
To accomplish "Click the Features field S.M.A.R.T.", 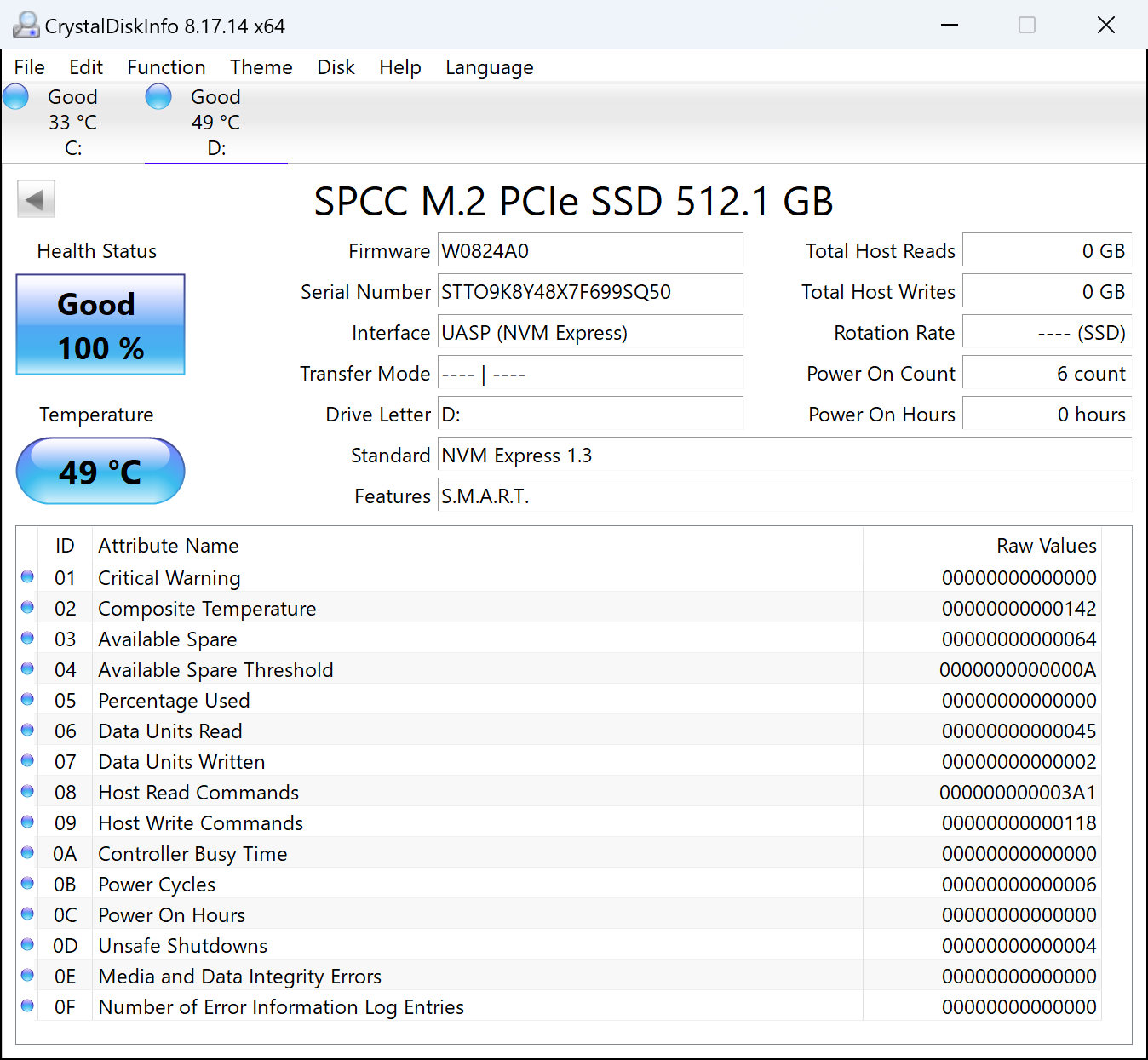I will [785, 496].
